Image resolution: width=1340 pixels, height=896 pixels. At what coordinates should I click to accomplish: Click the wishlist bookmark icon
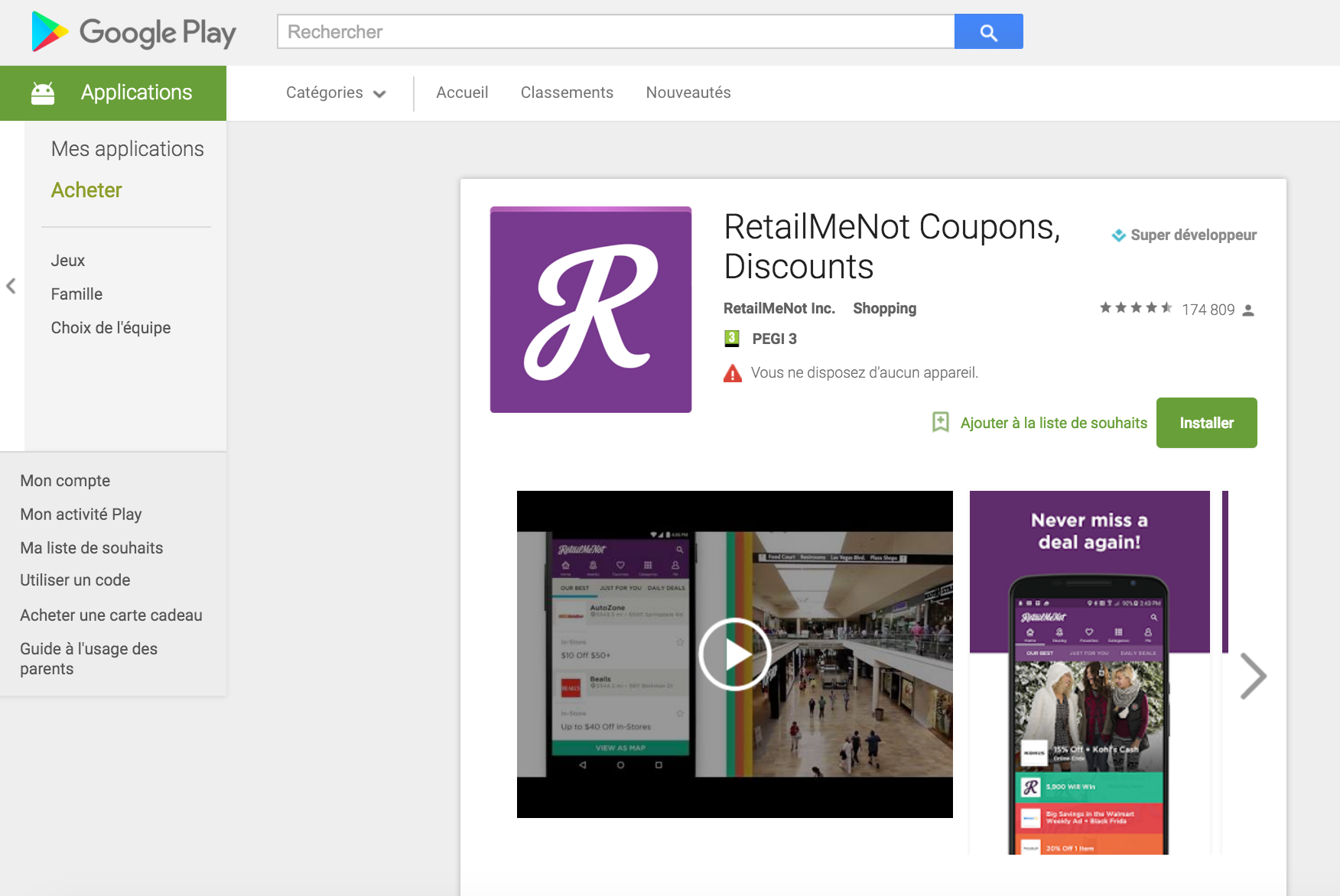pyautogui.click(x=941, y=422)
